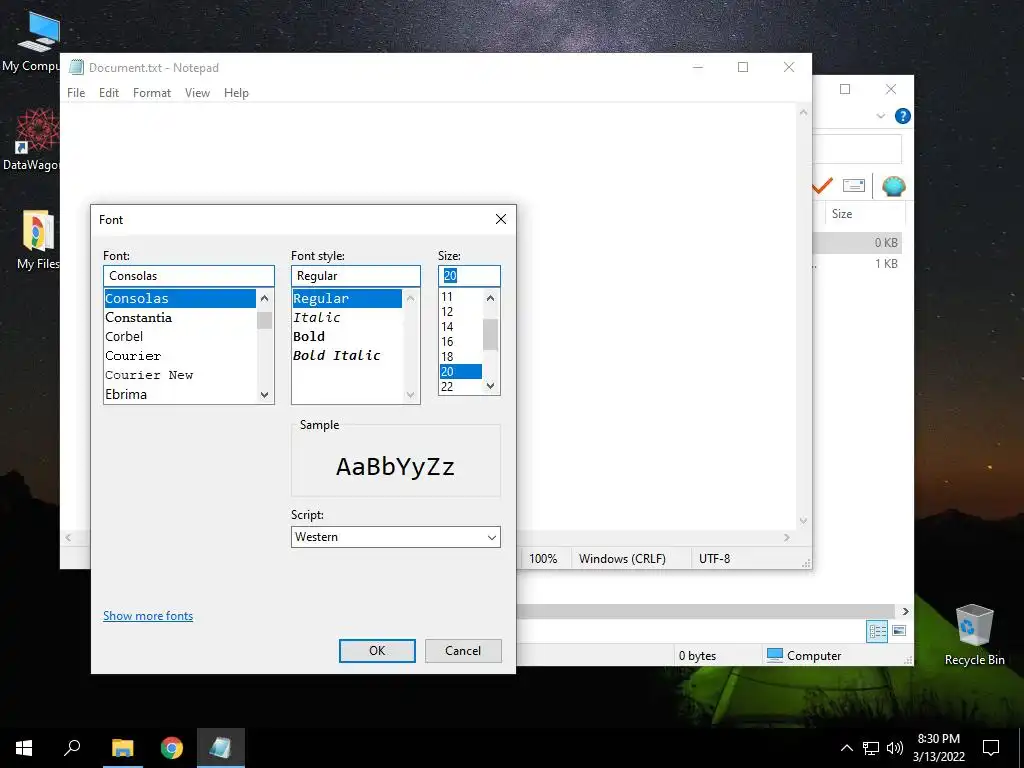The width and height of the screenshot is (1024, 768).
Task: Click font list scroll down arrow
Action: tap(264, 394)
